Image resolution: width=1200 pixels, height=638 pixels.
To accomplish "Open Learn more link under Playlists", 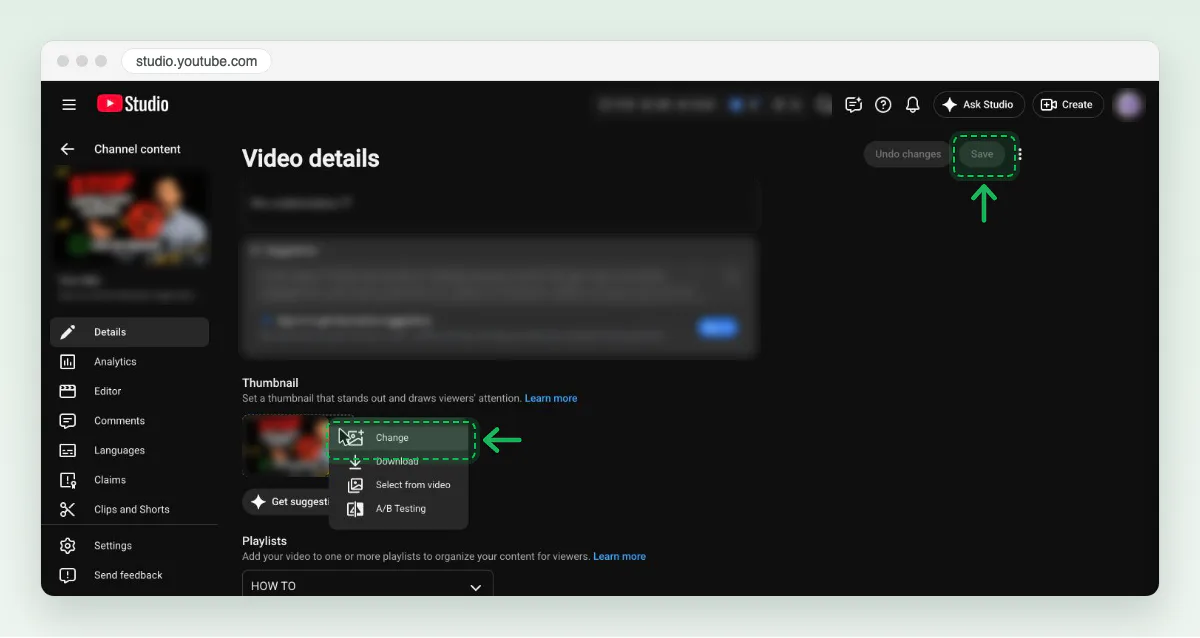I will pos(619,556).
